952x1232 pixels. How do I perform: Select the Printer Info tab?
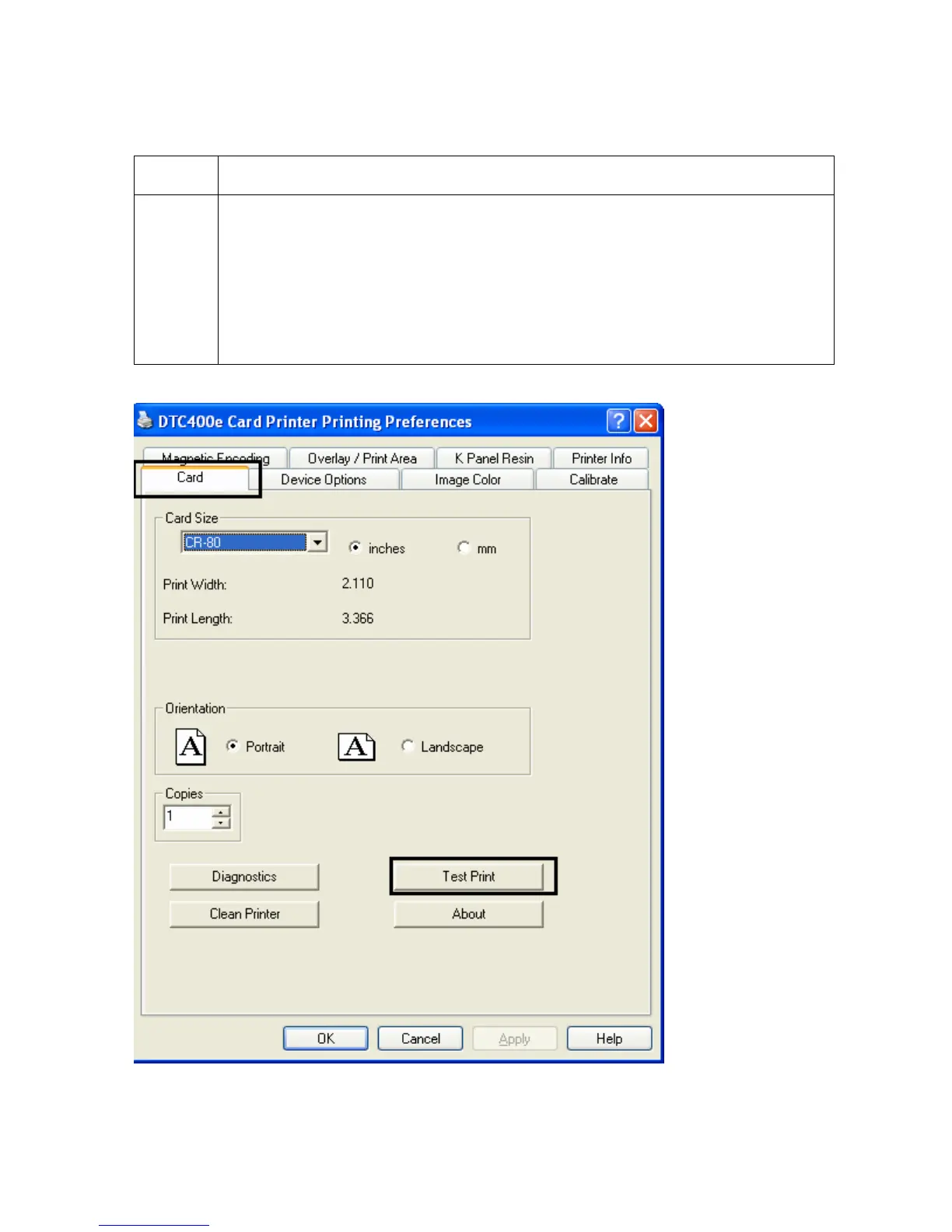[601, 458]
